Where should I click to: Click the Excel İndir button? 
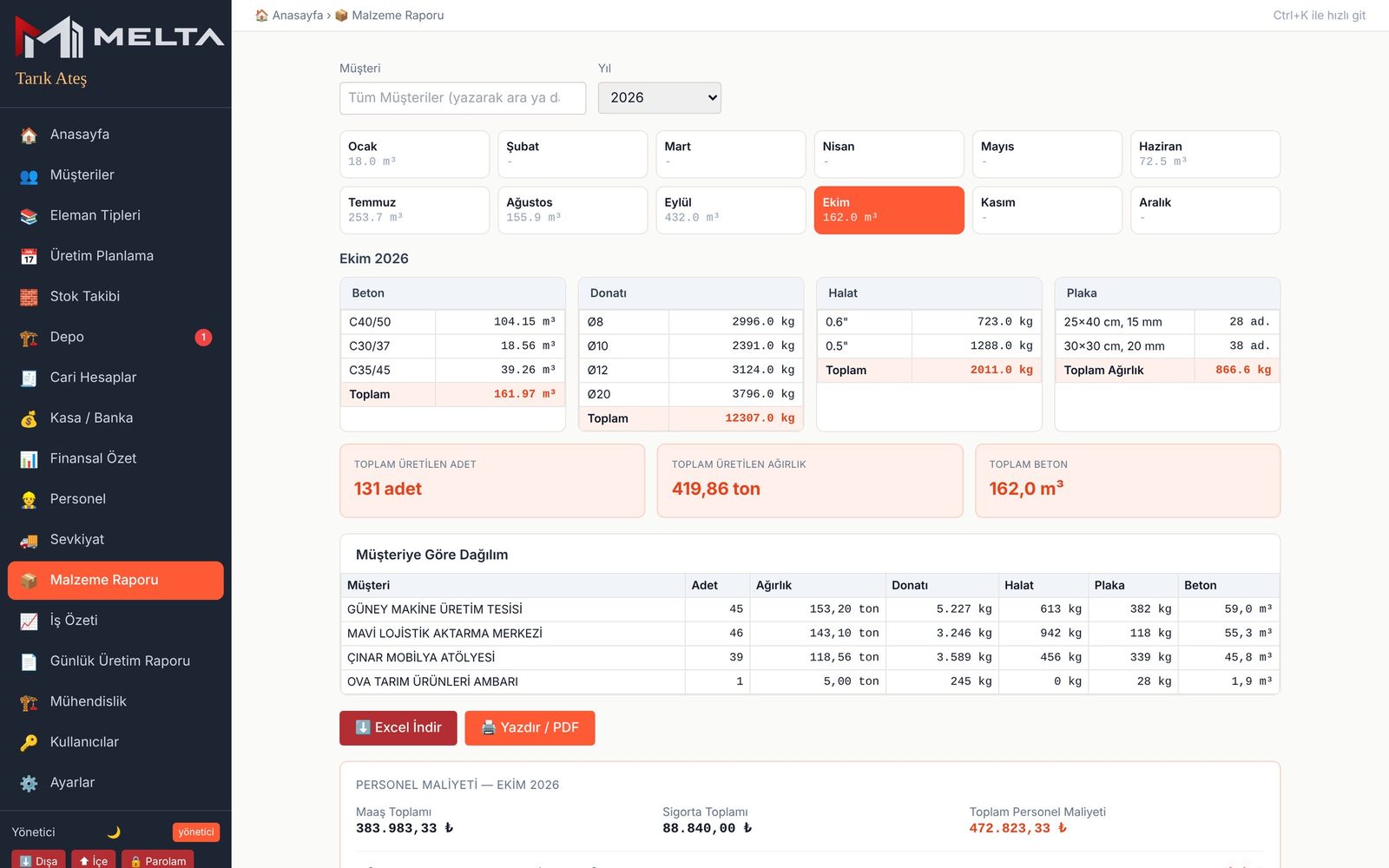tap(398, 728)
